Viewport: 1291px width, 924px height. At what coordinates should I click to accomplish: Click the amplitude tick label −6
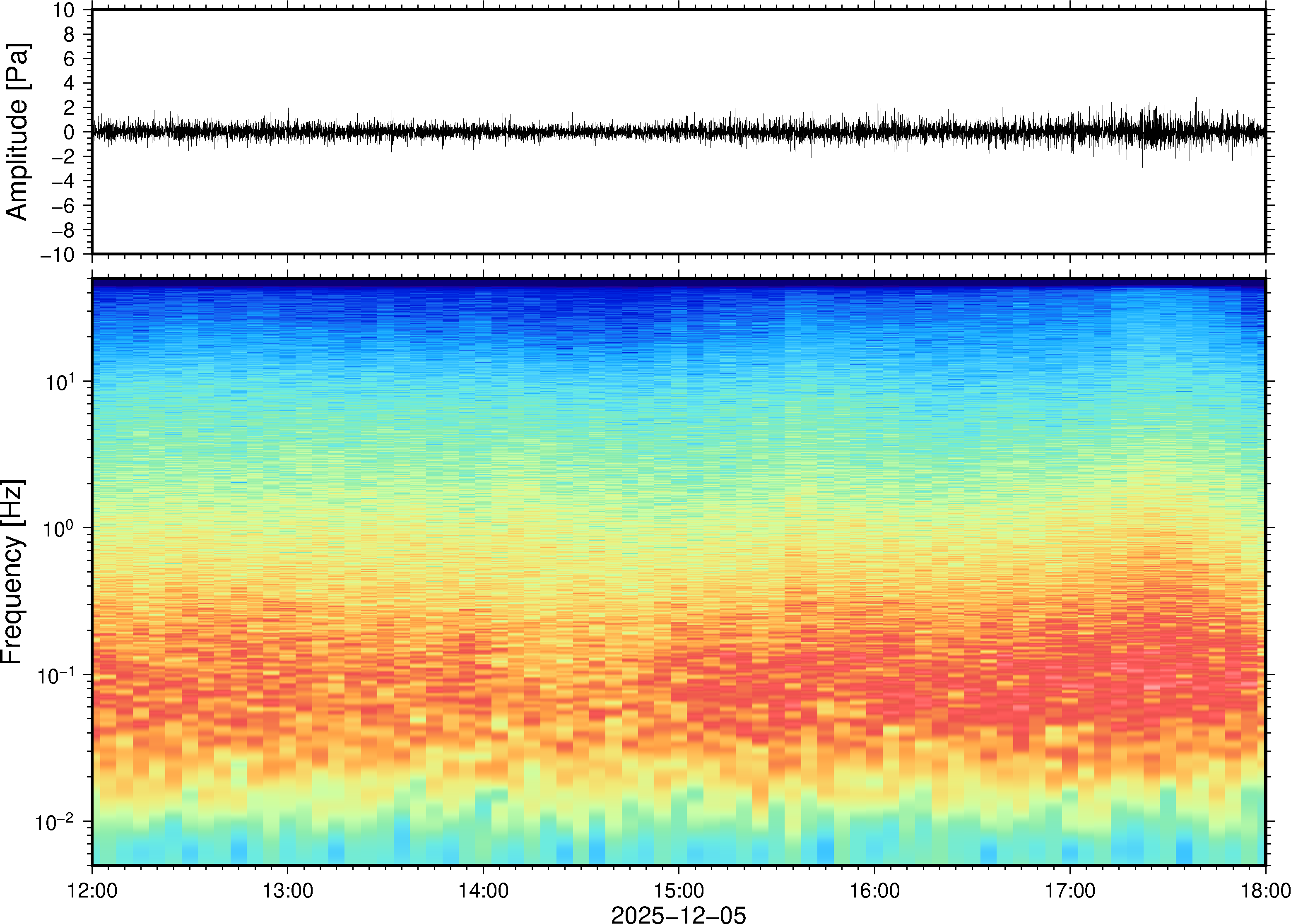coord(63,206)
